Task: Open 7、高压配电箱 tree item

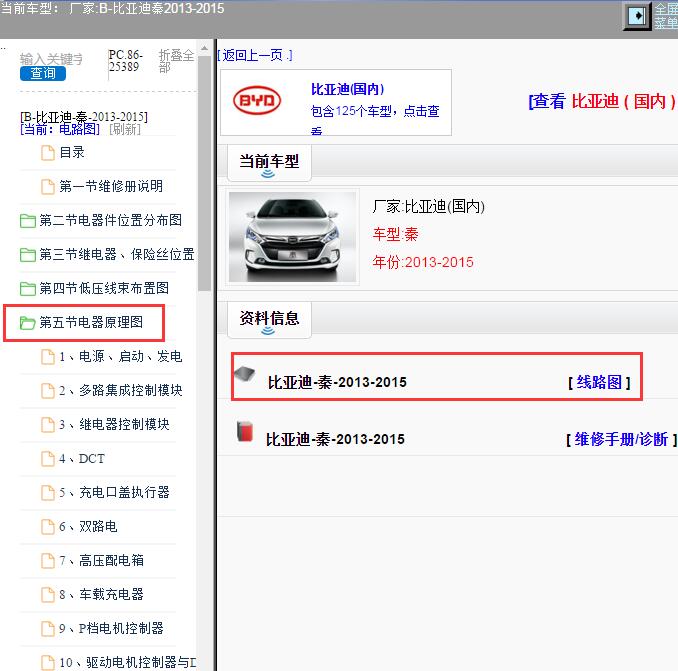Action: tap(102, 560)
